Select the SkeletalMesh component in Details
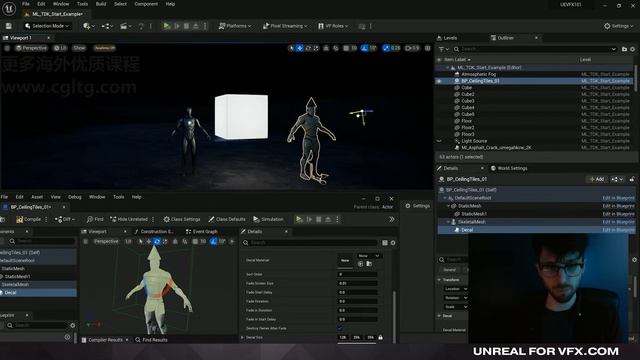The height and width of the screenshot is (360, 640). click(472, 222)
